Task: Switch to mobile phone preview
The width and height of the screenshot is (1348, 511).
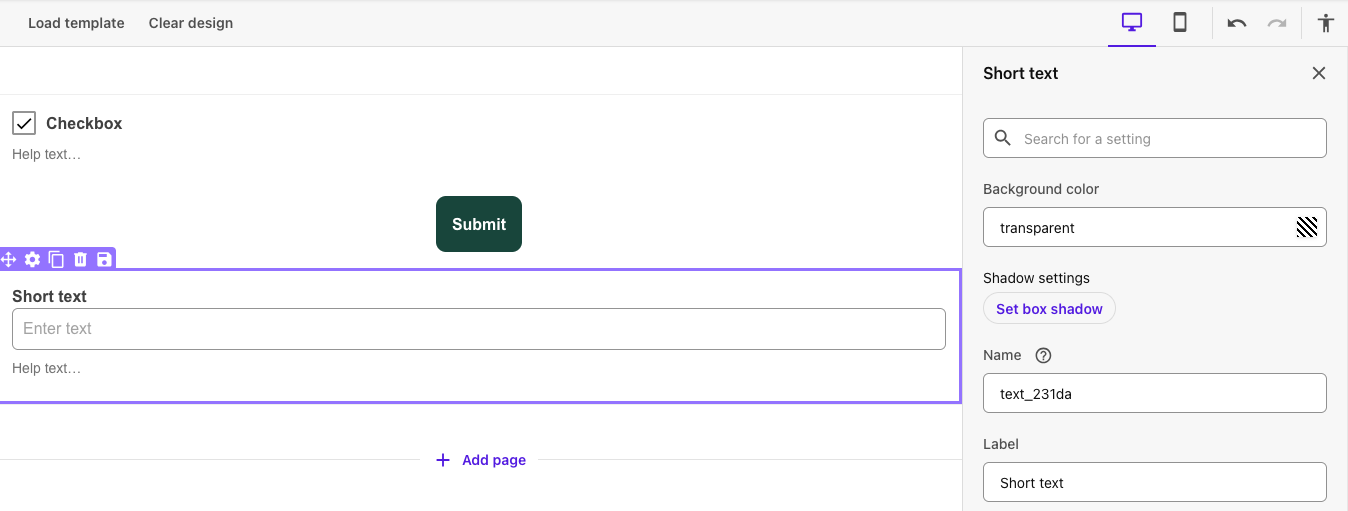Action: [1180, 22]
